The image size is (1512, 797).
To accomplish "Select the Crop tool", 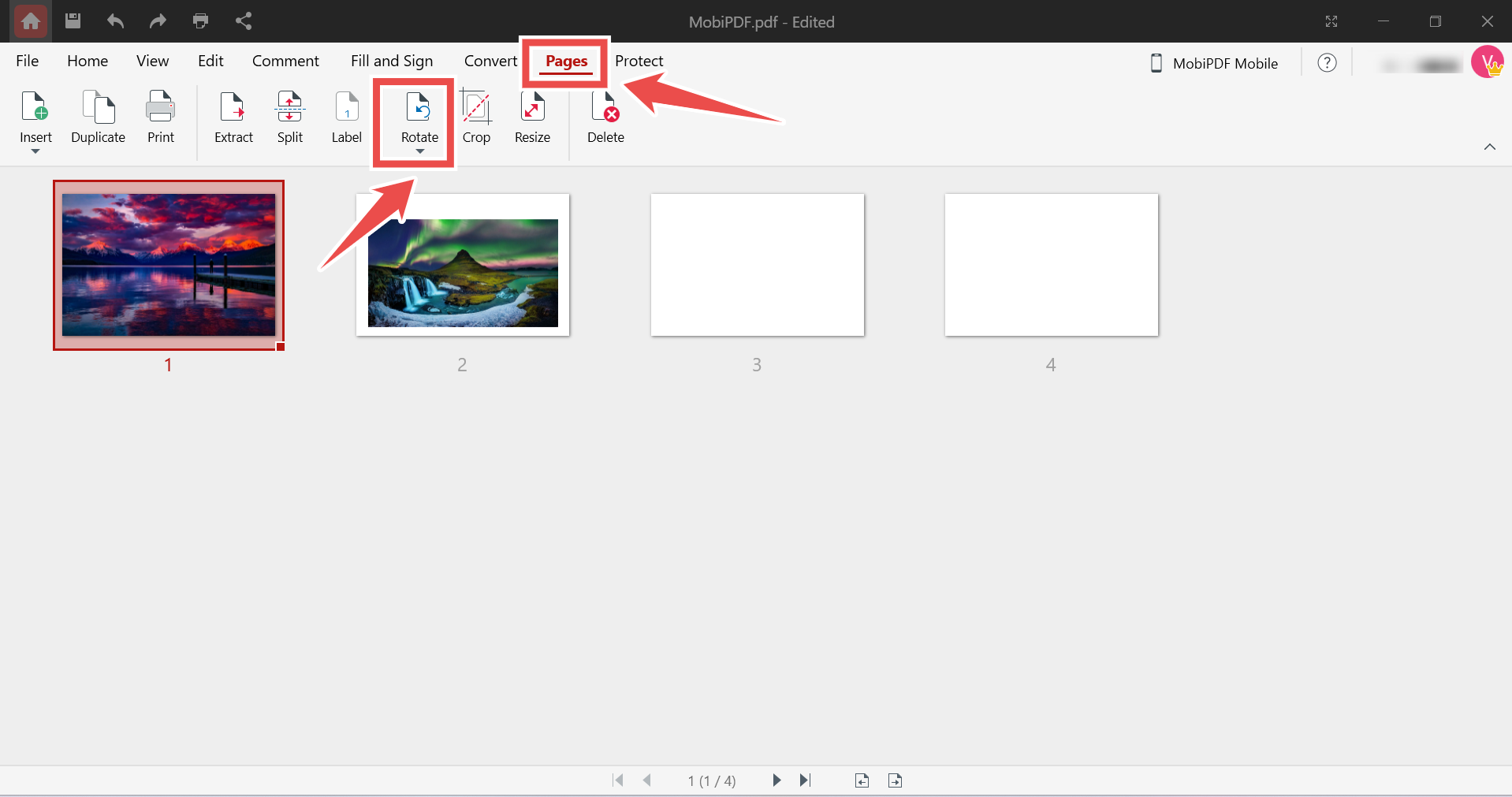I will [x=476, y=117].
